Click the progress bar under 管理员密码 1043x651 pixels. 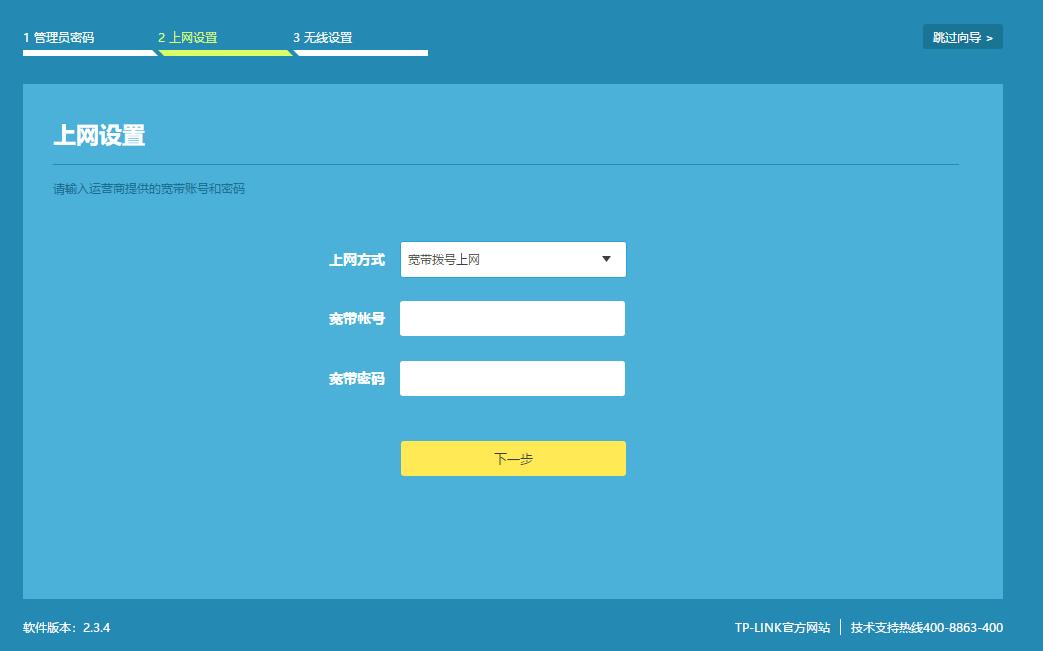(x=90, y=52)
